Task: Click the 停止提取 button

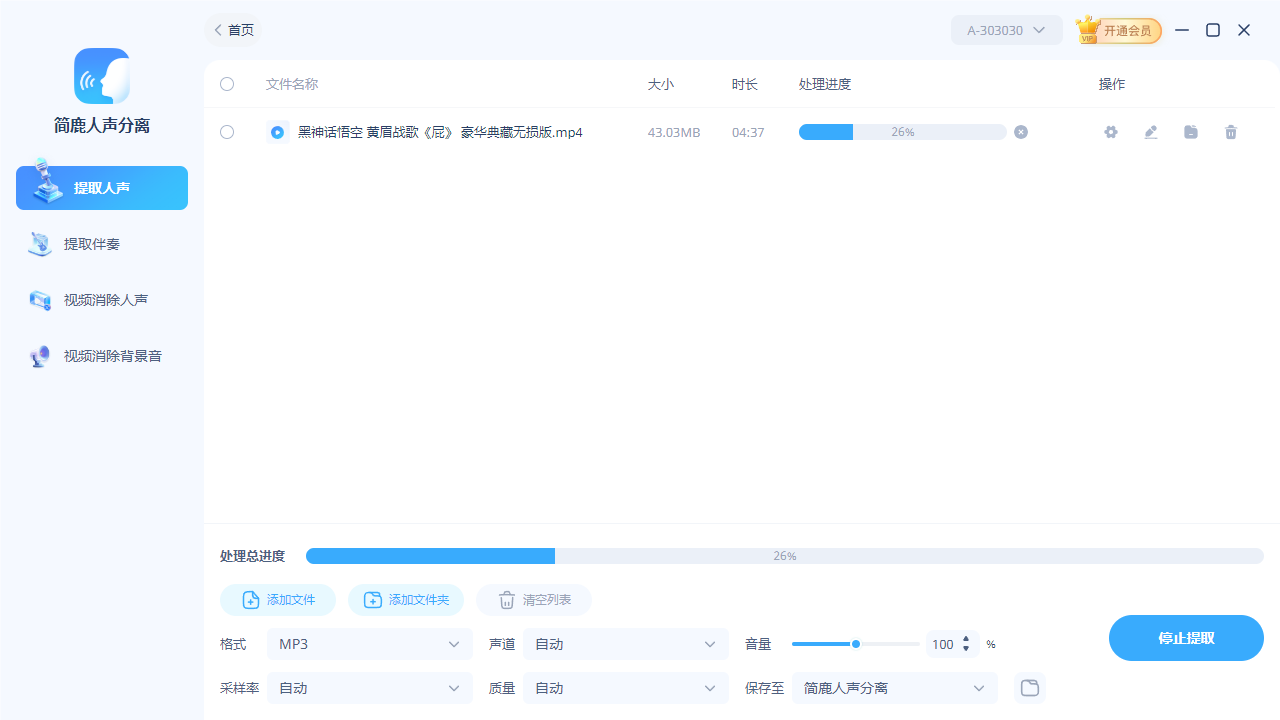Action: pos(1186,638)
